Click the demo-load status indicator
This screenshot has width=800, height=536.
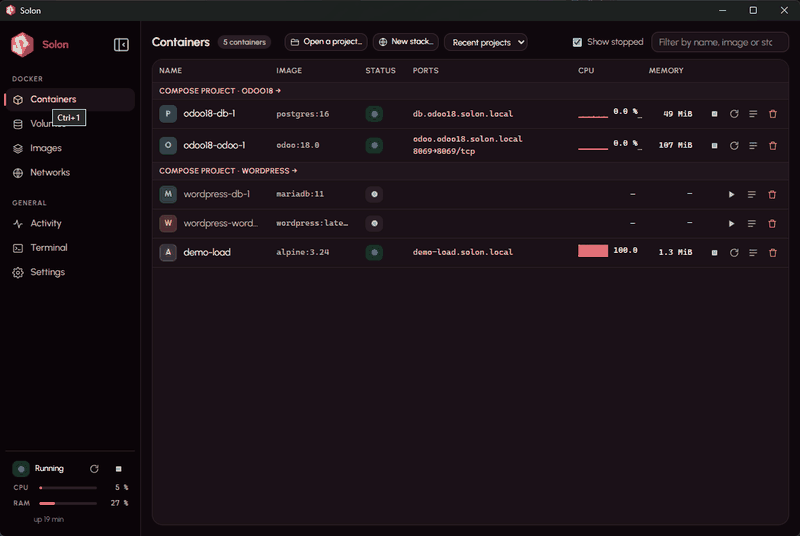374,252
